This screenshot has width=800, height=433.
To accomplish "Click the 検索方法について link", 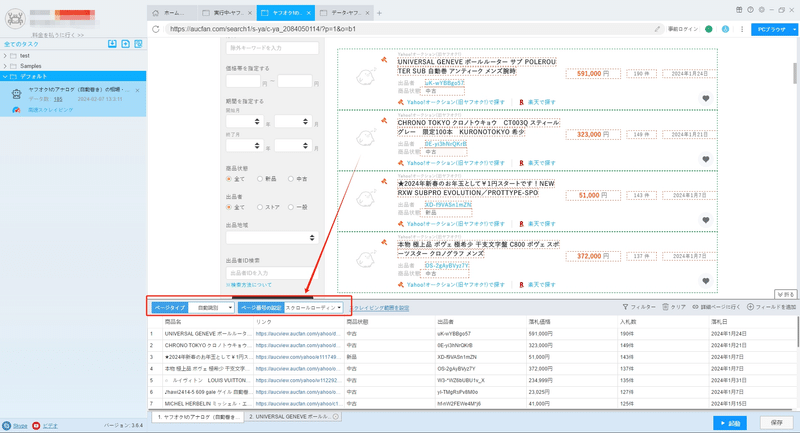I will tap(249, 285).
